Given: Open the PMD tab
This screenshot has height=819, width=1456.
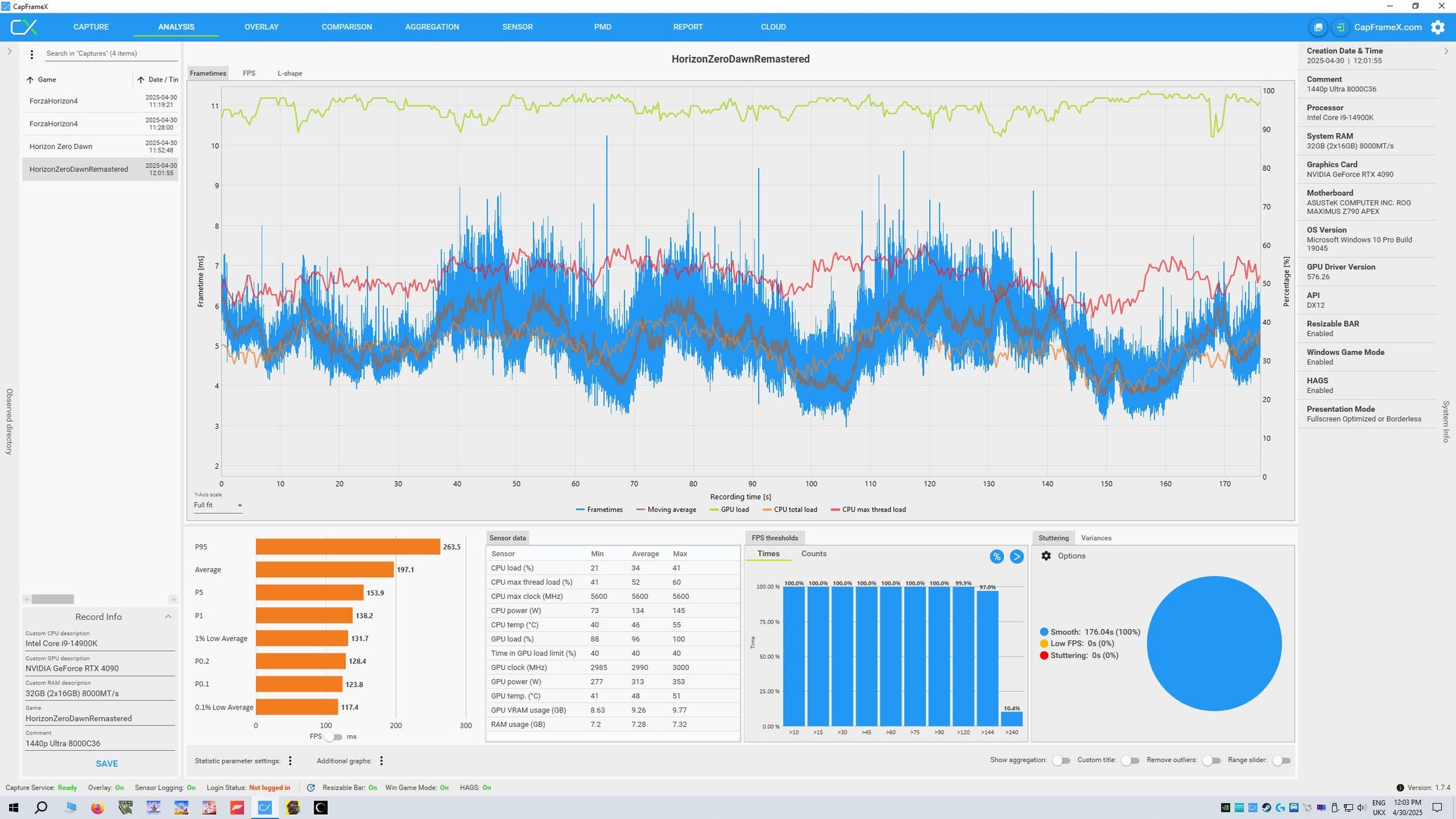Looking at the screenshot, I should 603,27.
